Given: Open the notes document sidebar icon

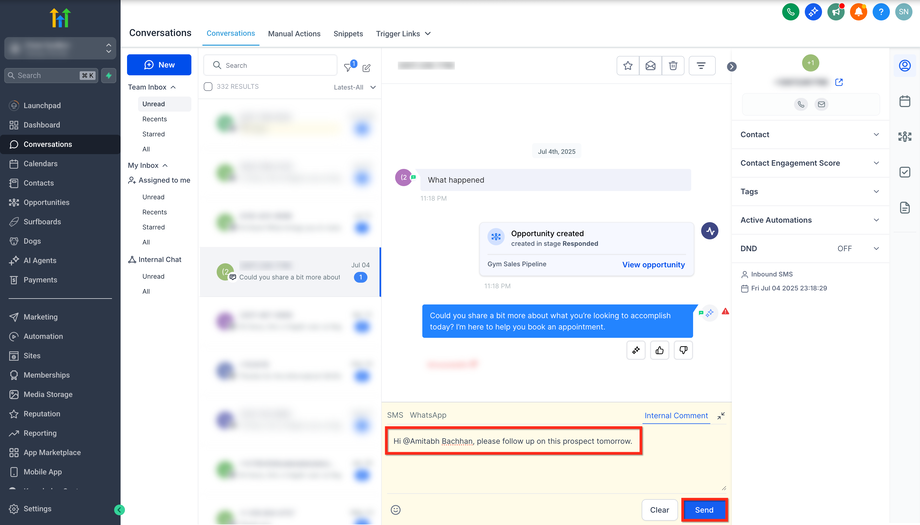Looking at the screenshot, I should [x=905, y=208].
